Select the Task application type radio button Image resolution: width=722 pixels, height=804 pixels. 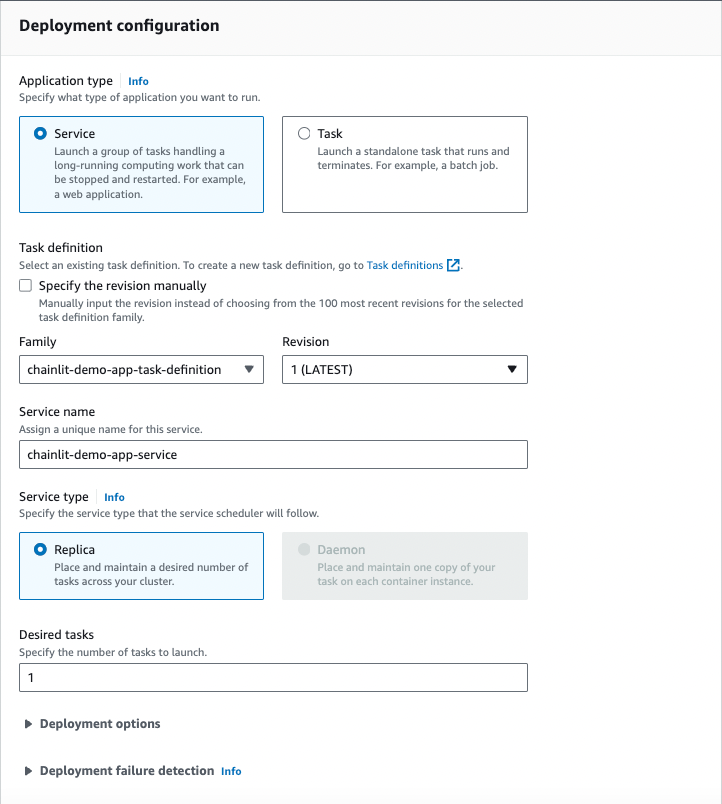(x=305, y=133)
